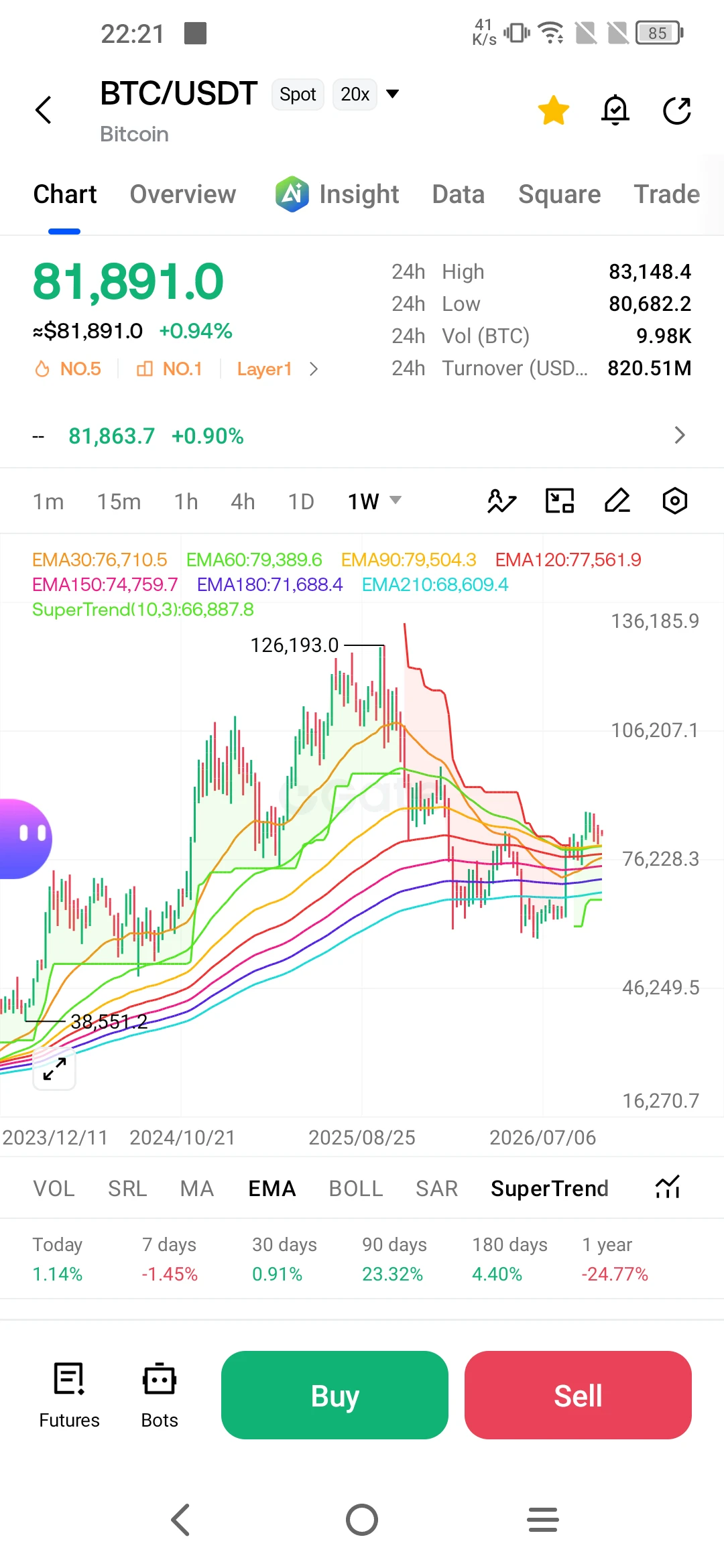Toggle the VOL indicator
The image size is (724, 1568).
pyautogui.click(x=54, y=1189)
